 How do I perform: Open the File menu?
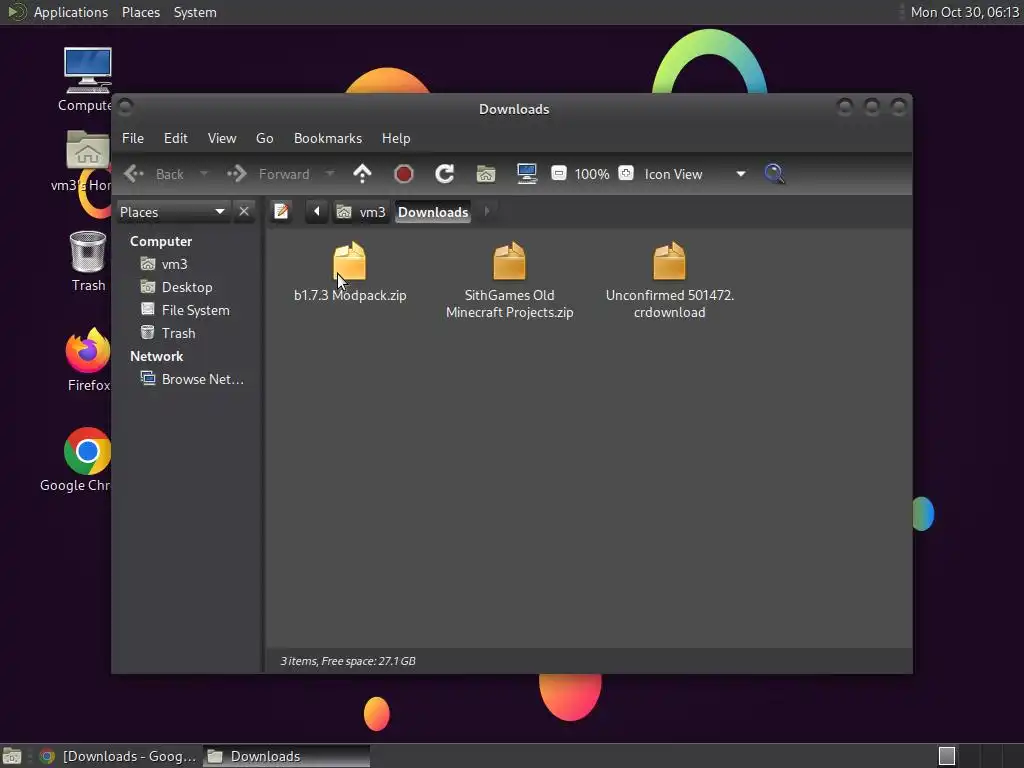(x=133, y=138)
